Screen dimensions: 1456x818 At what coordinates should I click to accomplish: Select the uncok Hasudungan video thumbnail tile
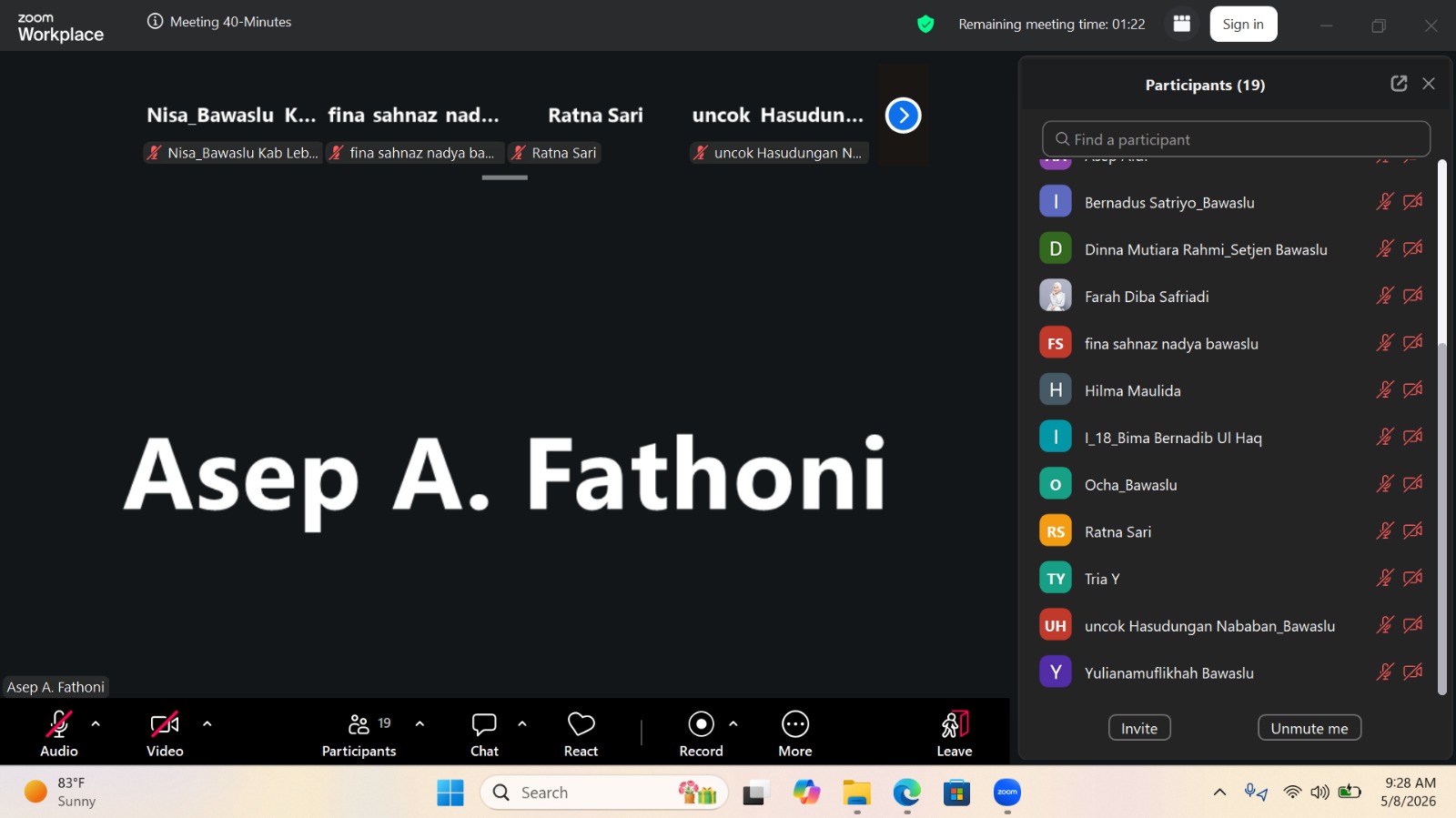(778, 116)
